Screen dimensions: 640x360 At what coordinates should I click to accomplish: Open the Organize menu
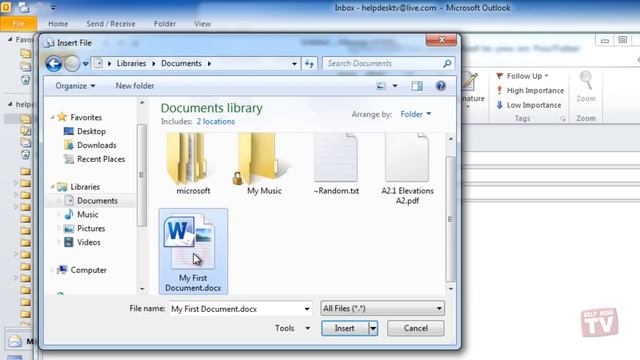coord(75,86)
